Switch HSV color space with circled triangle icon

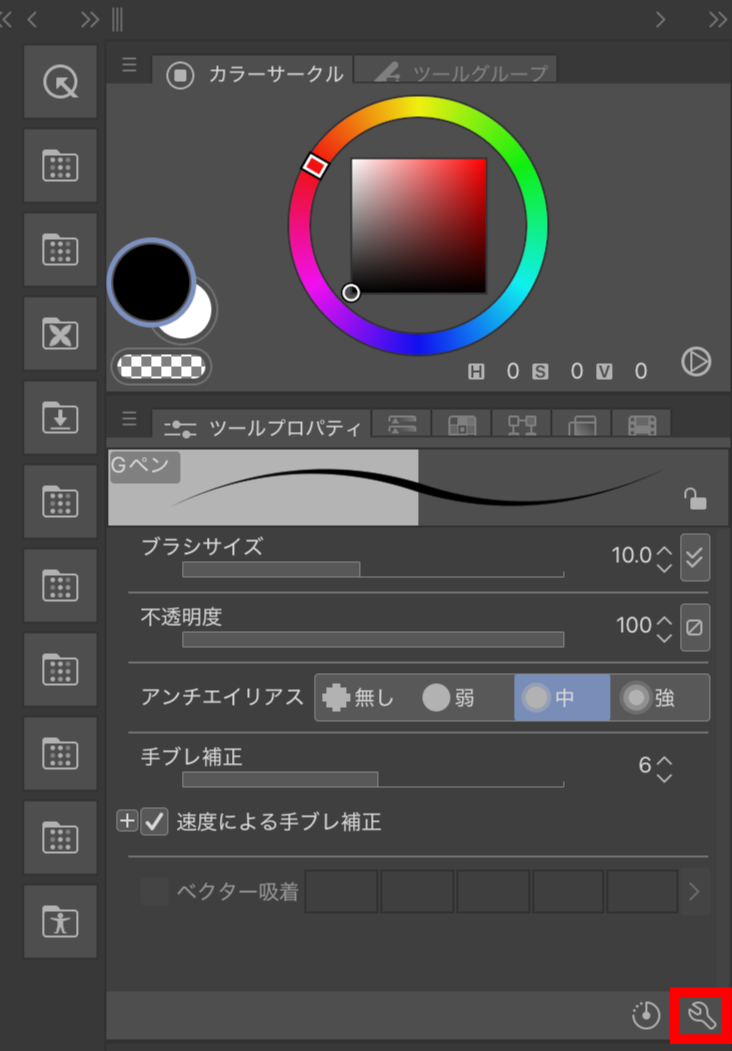[x=696, y=362]
